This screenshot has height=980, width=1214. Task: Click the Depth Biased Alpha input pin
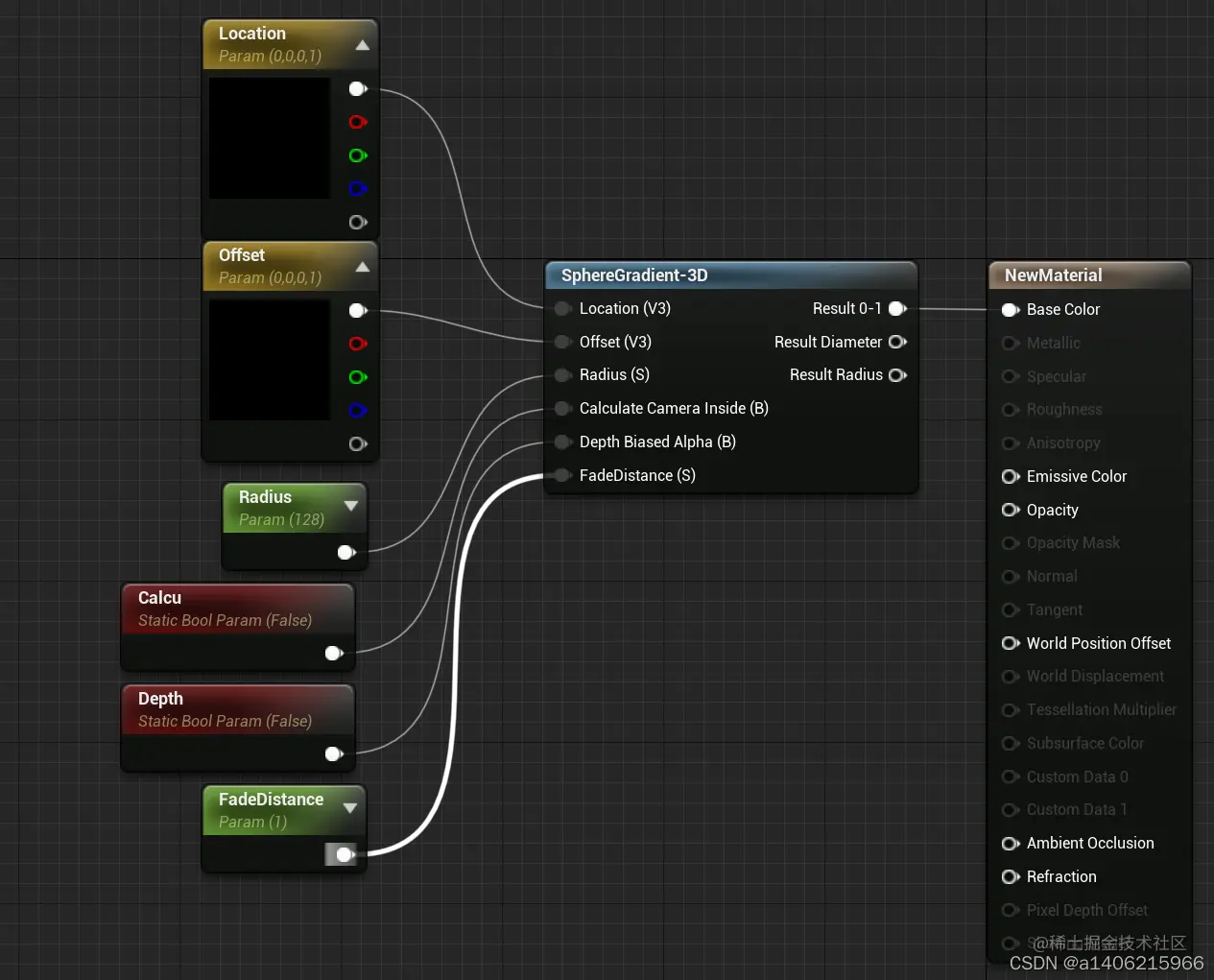[562, 442]
